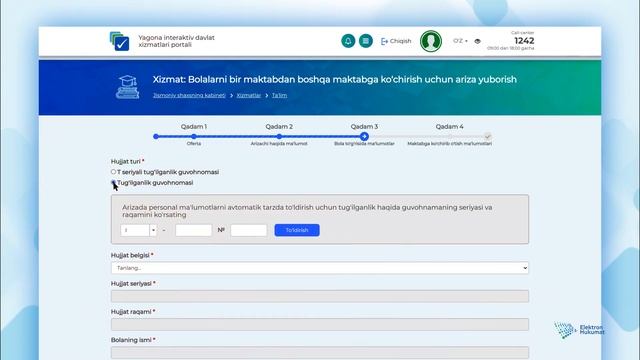The width and height of the screenshot is (640, 360).
Task: Click the Bolaning ismi field
Action: click(x=320, y=352)
